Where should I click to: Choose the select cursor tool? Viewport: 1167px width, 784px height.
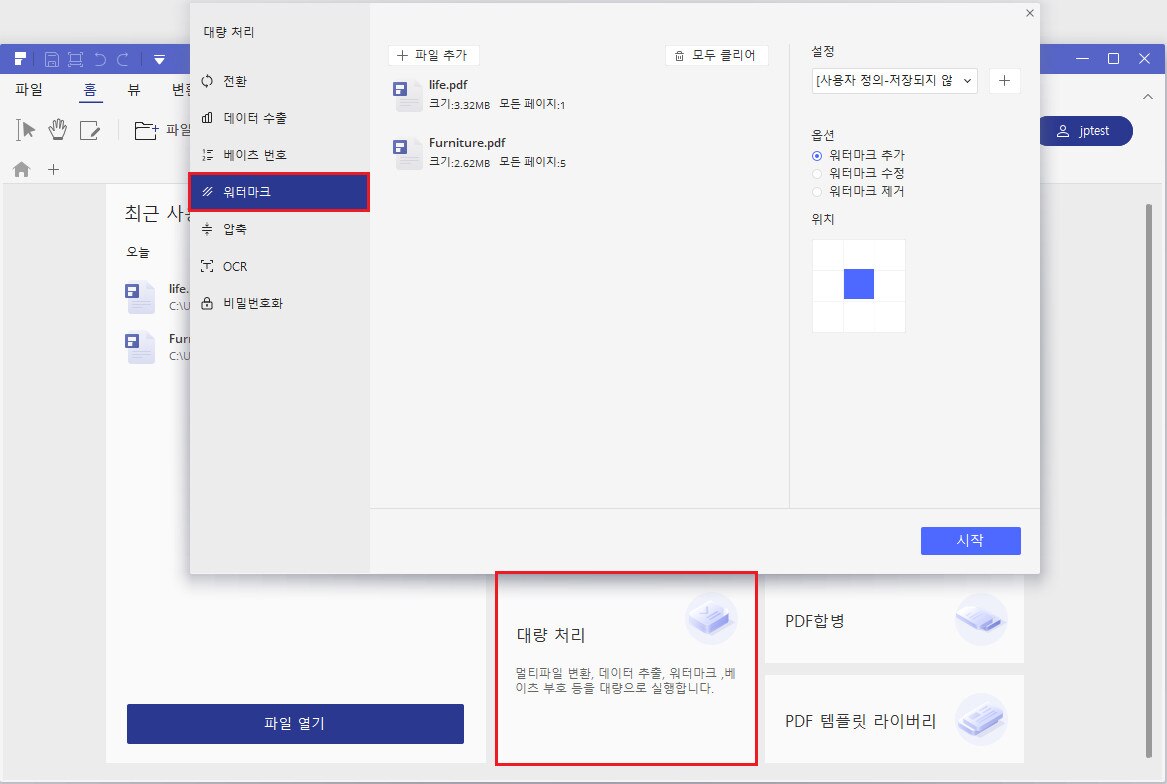[x=26, y=130]
